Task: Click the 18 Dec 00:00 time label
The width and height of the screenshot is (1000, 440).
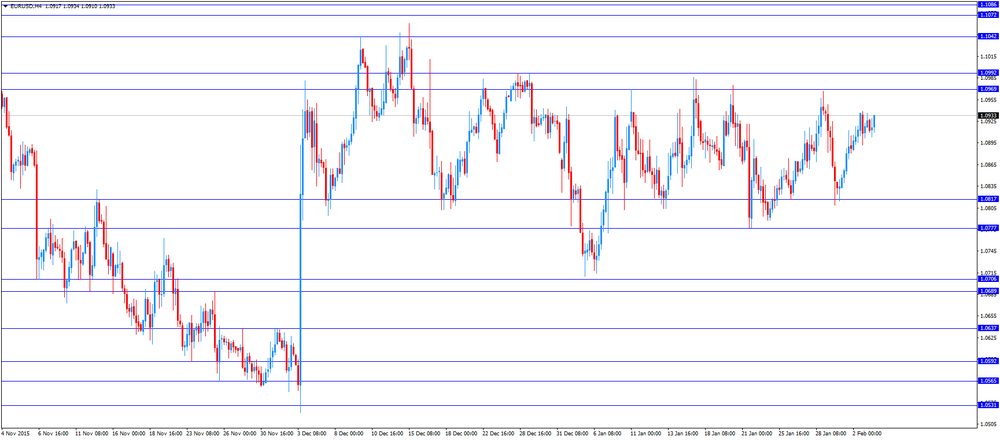Action: coord(461,434)
